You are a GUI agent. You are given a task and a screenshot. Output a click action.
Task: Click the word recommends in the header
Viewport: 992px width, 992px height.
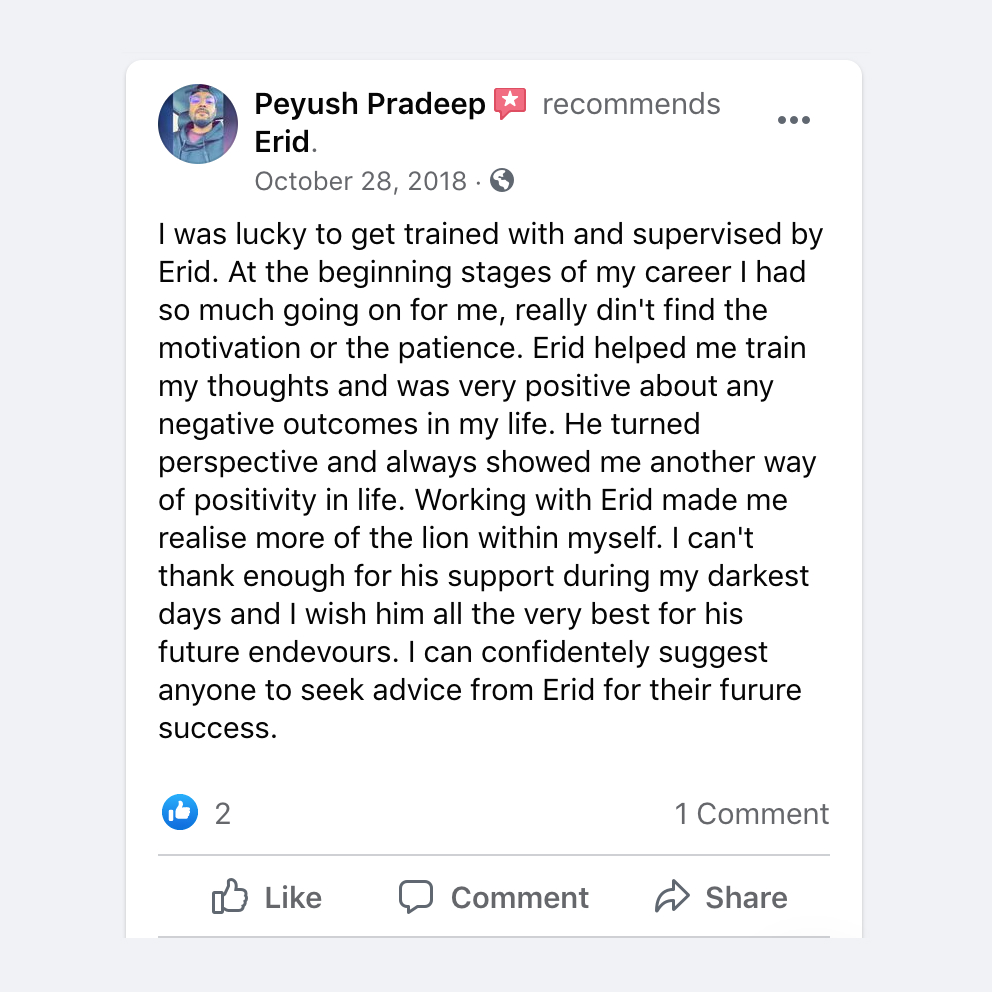tap(631, 103)
